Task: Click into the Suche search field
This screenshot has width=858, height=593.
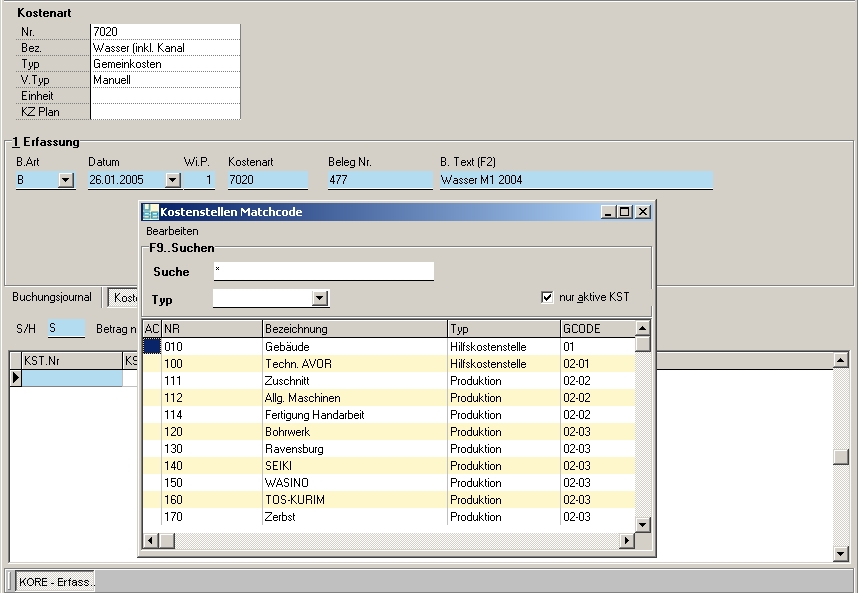Action: [x=323, y=272]
